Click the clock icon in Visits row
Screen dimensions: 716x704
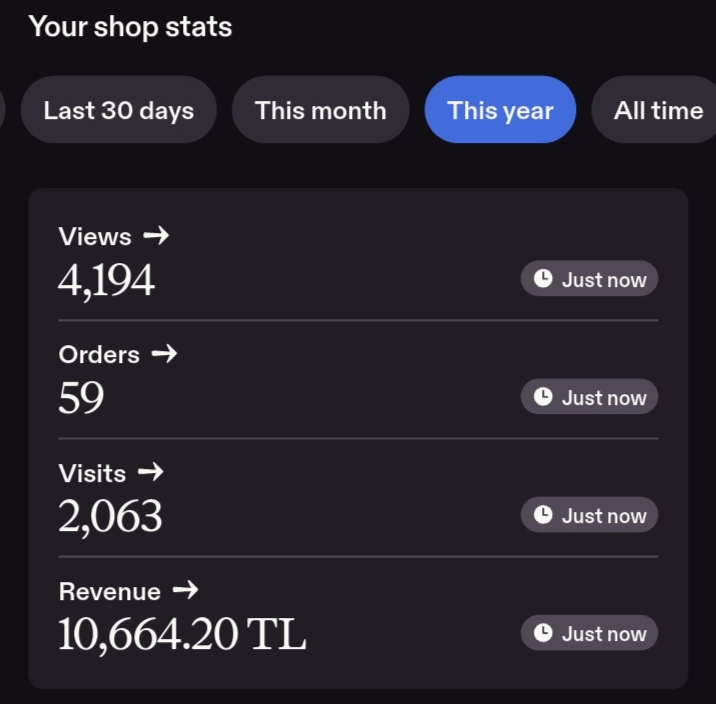[x=543, y=515]
